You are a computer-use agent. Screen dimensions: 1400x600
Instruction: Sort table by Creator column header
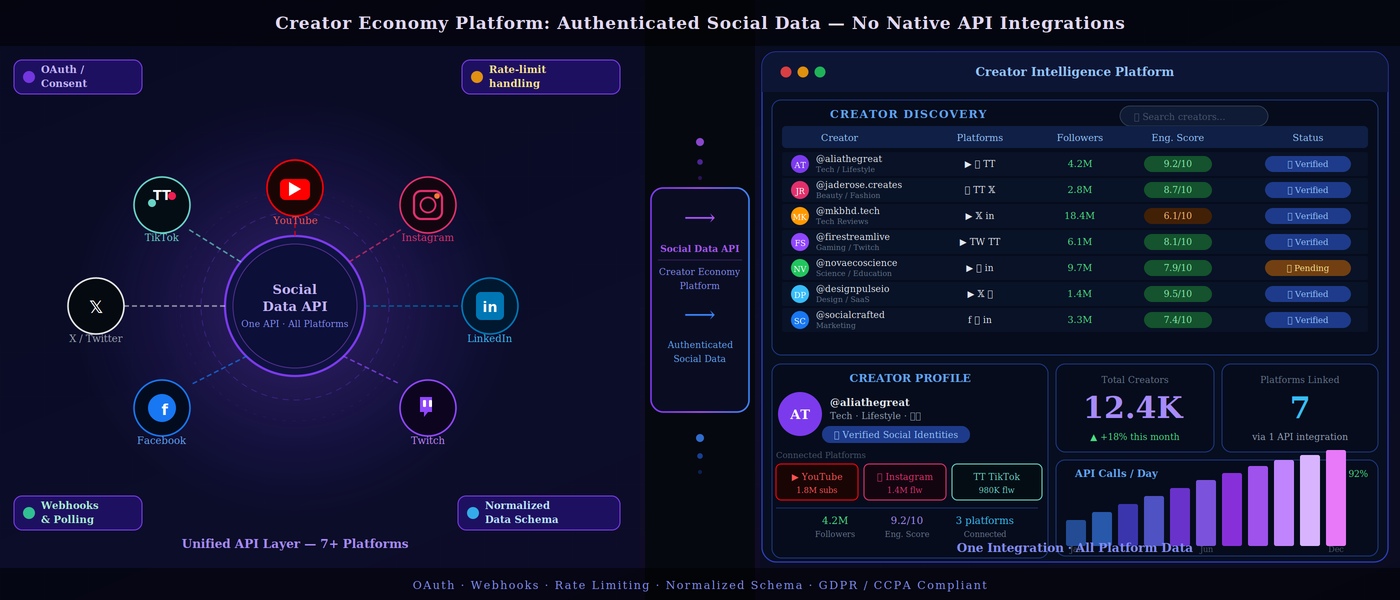pos(839,138)
